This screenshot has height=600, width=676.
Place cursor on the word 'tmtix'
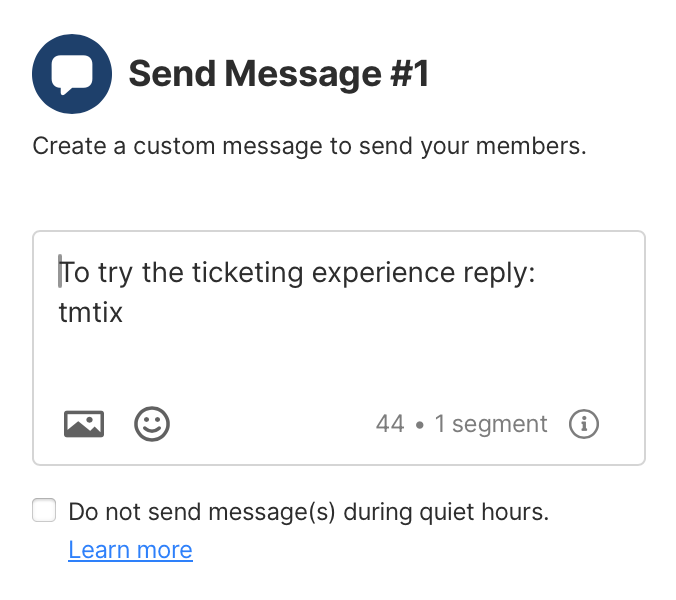coord(91,312)
